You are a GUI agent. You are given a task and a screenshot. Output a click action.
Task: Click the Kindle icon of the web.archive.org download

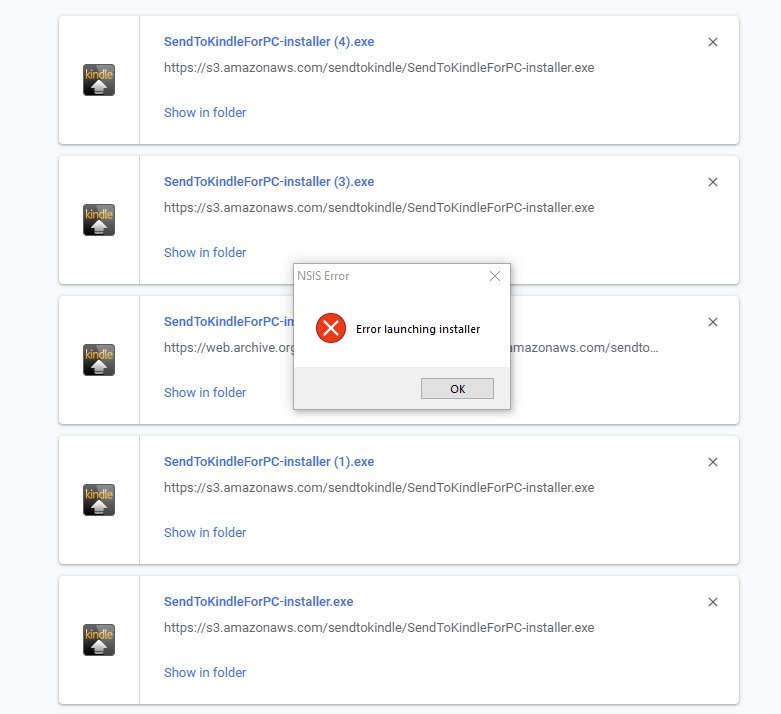tap(99, 360)
